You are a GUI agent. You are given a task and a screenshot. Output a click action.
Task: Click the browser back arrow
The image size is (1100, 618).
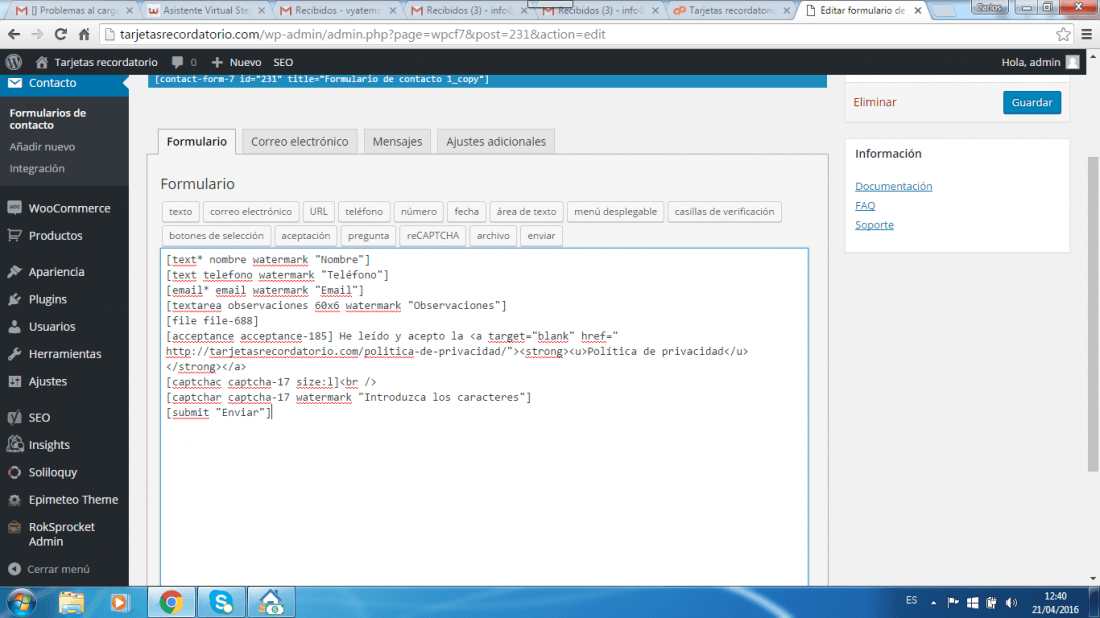[x=14, y=34]
